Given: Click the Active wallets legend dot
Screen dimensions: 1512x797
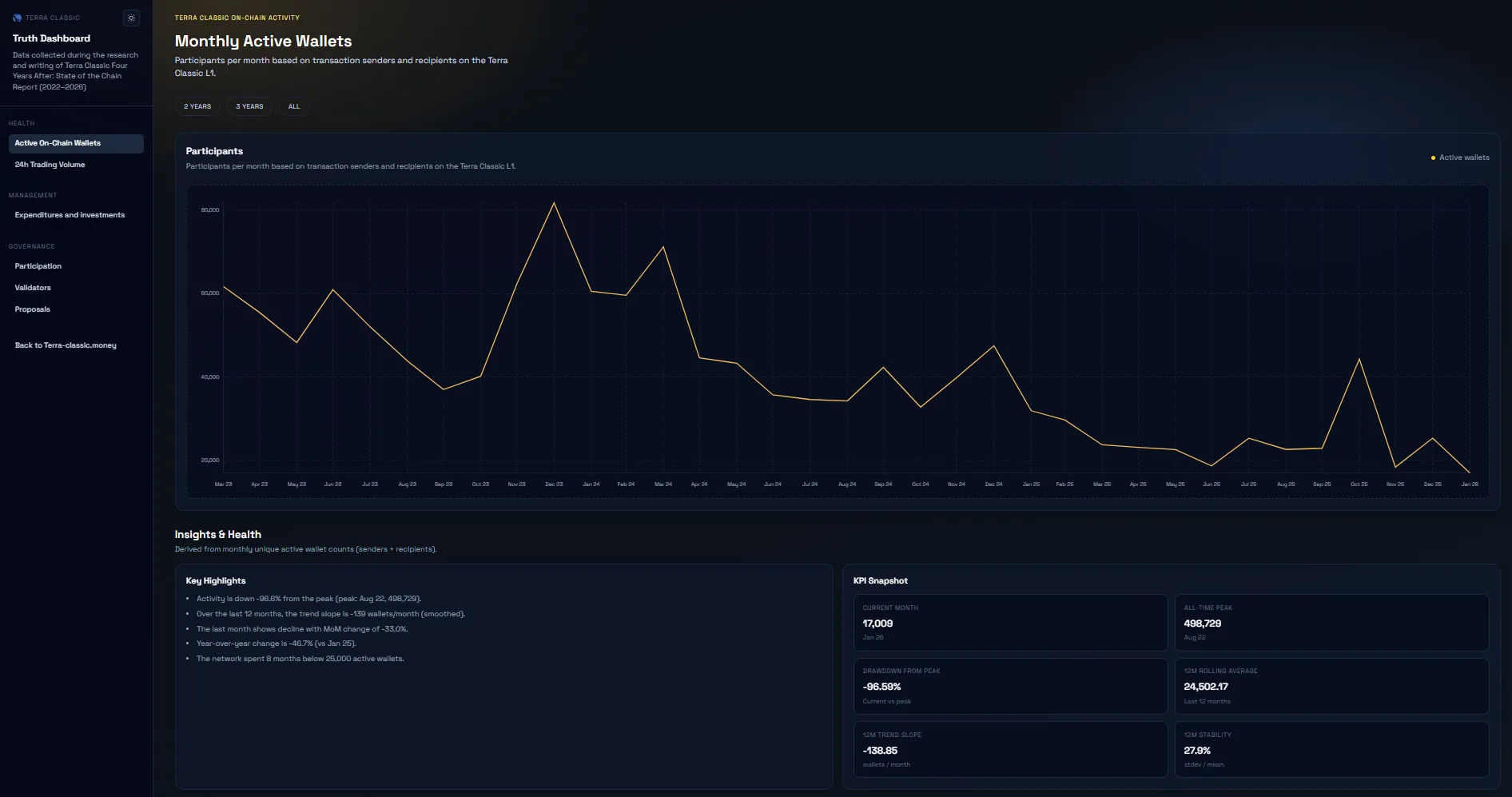Looking at the screenshot, I should tap(1433, 158).
